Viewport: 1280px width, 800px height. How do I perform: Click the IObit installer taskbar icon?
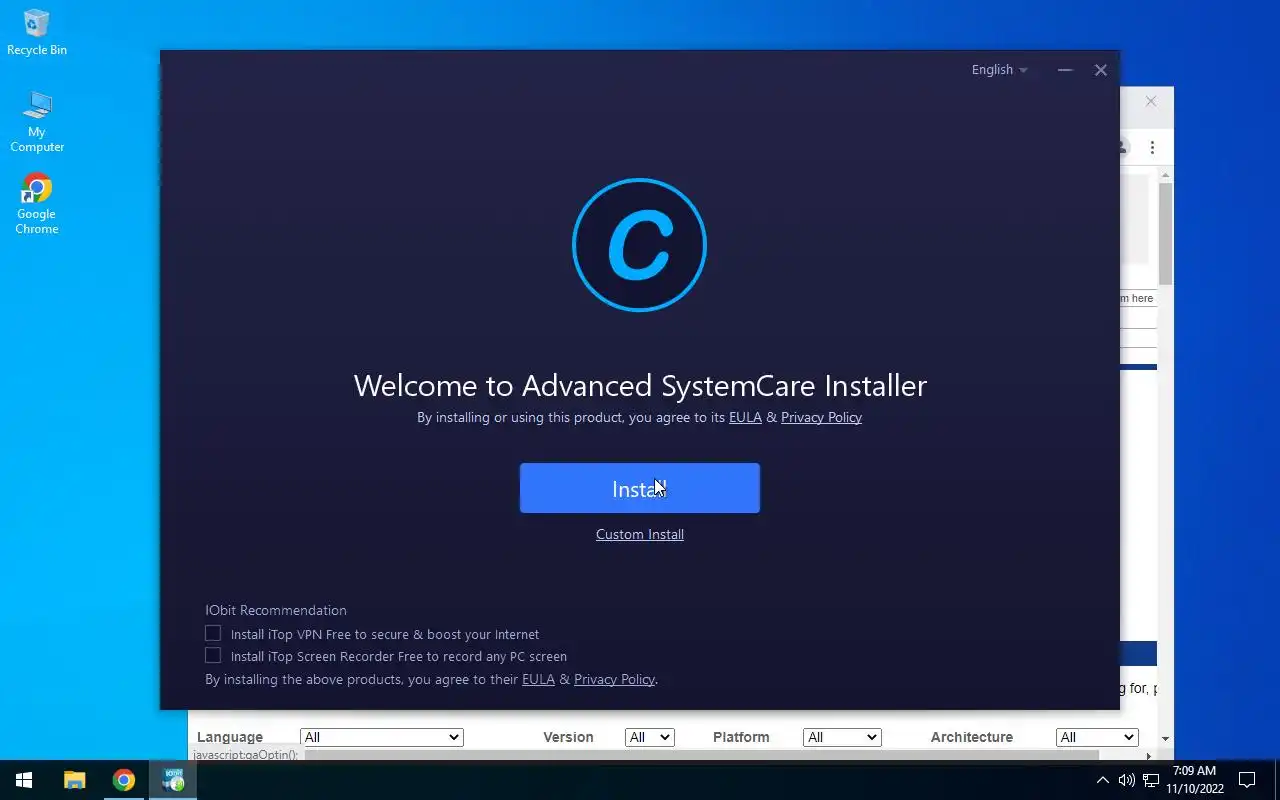173,780
